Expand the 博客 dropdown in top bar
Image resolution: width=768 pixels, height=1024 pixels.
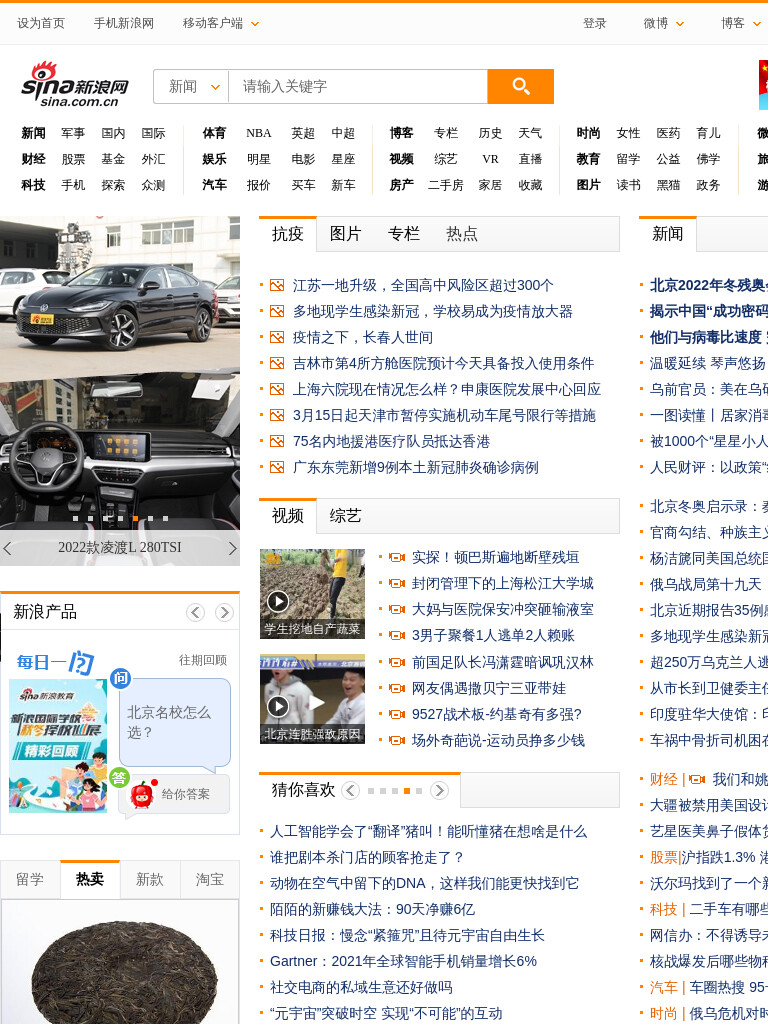click(x=741, y=24)
